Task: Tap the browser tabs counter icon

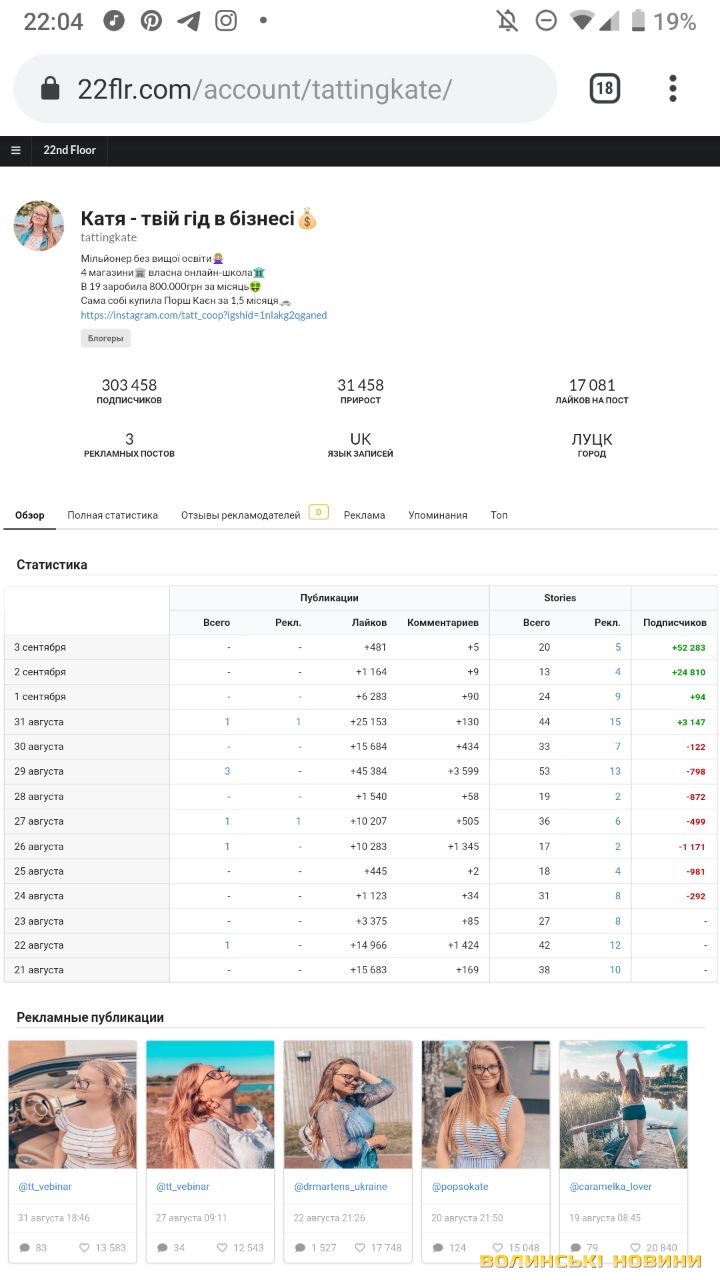Action: click(604, 89)
